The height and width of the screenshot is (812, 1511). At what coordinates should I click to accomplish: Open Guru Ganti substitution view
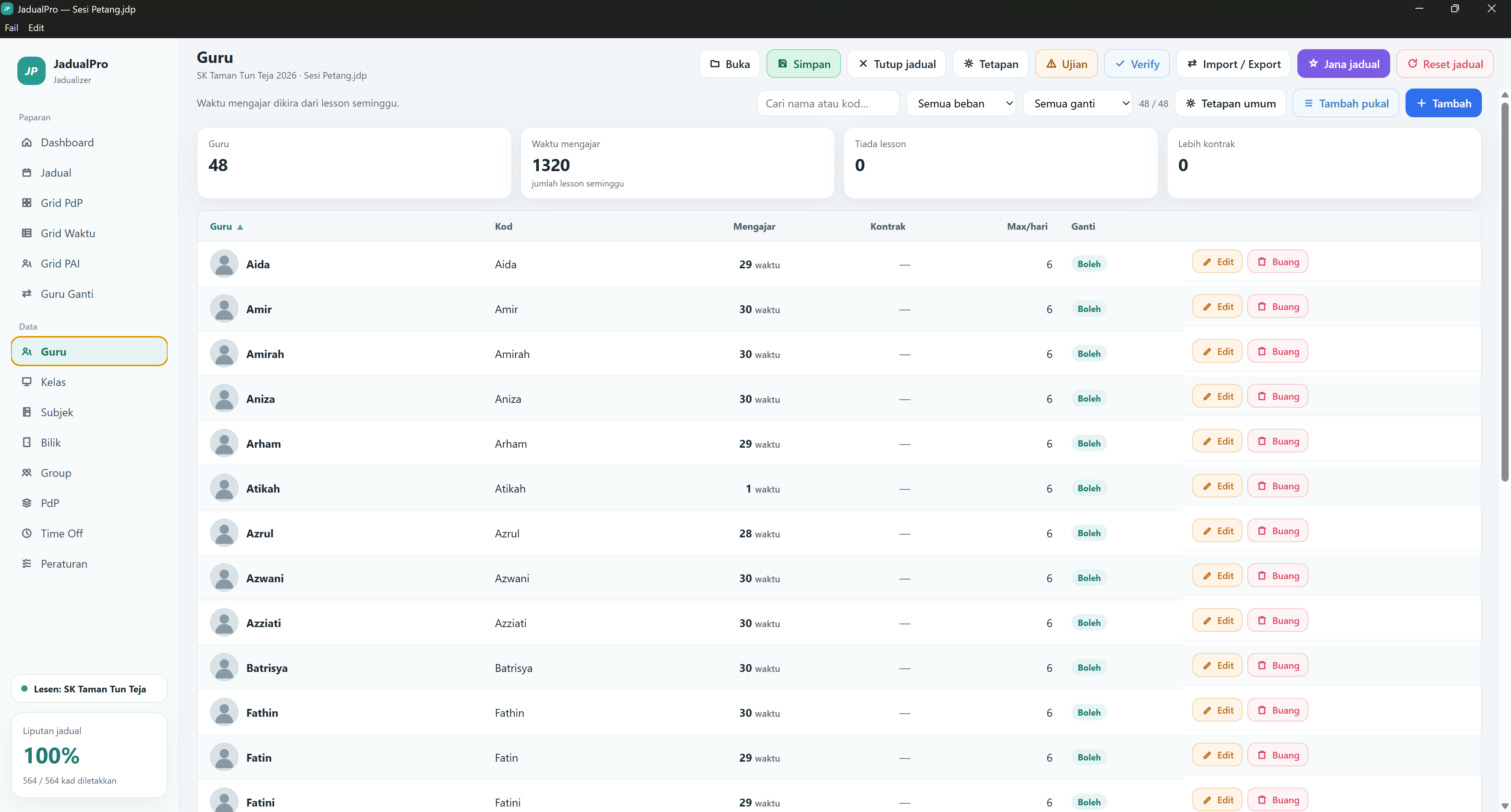[89, 294]
